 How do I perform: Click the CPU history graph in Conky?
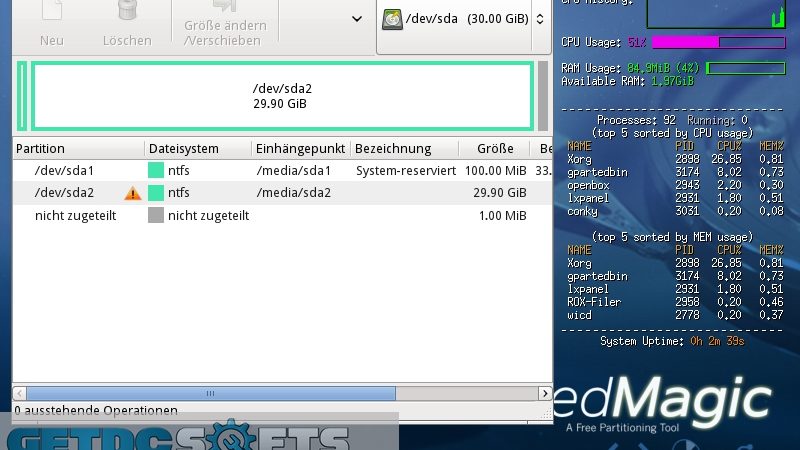pyautogui.click(x=716, y=14)
